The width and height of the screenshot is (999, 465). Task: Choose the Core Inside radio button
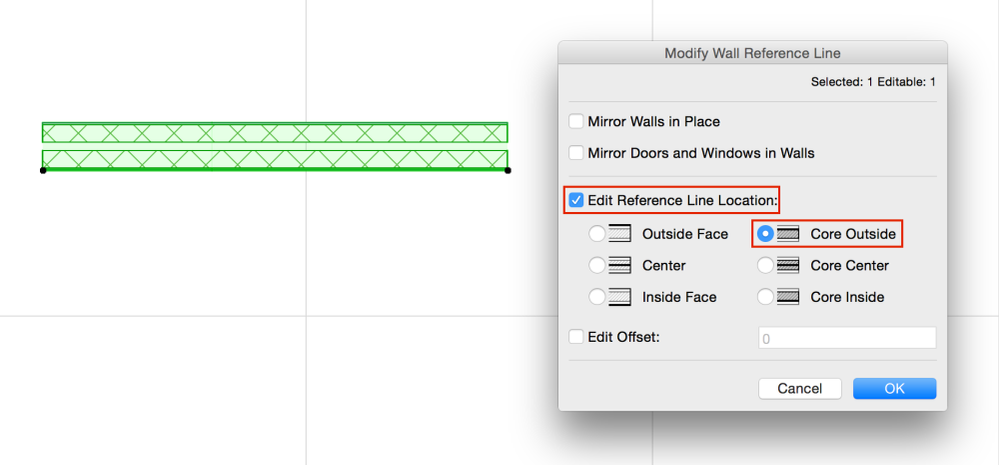pos(765,297)
